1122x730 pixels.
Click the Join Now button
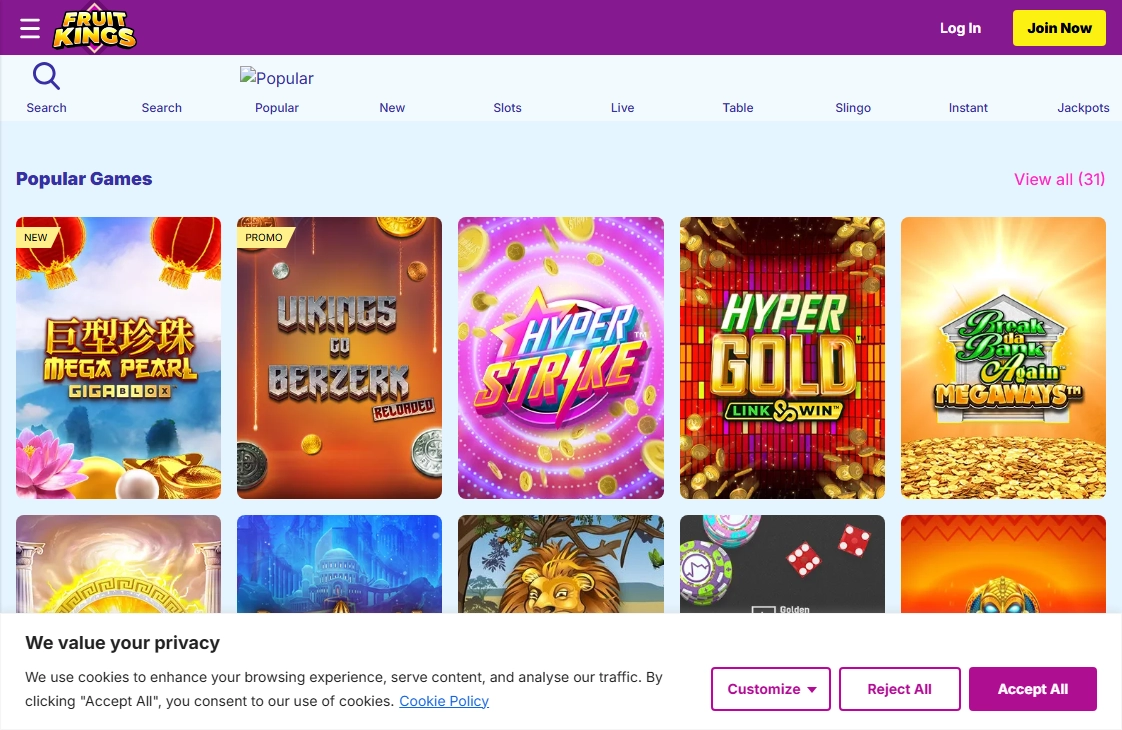(x=1059, y=28)
